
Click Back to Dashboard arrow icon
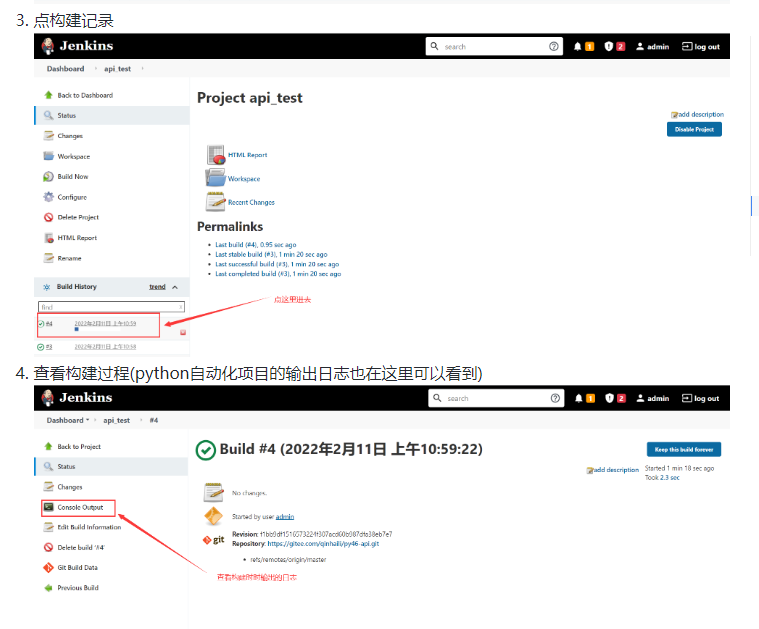48,95
